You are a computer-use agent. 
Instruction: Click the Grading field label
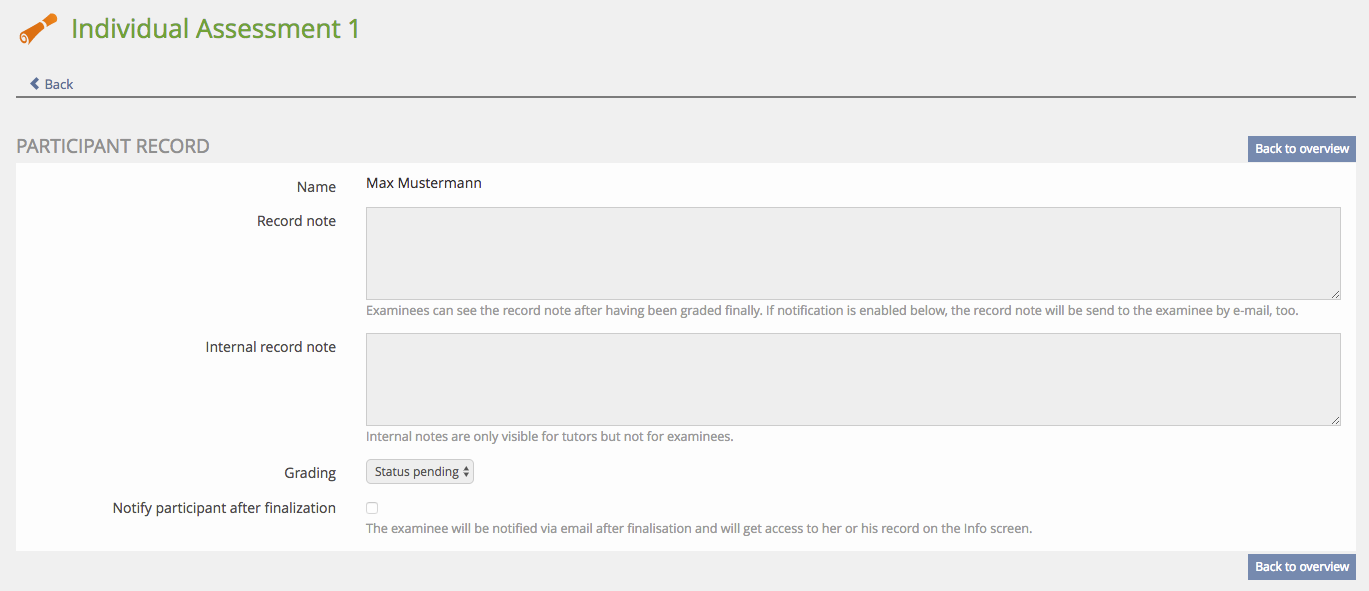pos(310,472)
